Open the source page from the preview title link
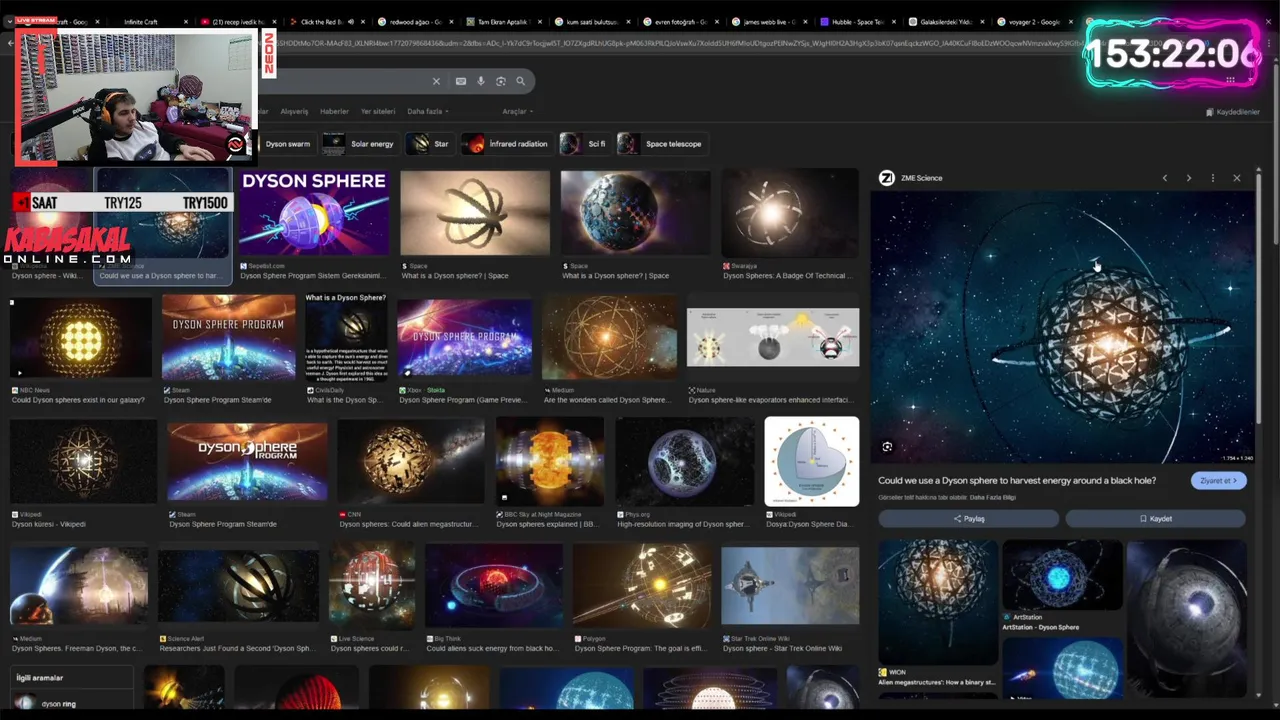The image size is (1280, 720). 1017,481
